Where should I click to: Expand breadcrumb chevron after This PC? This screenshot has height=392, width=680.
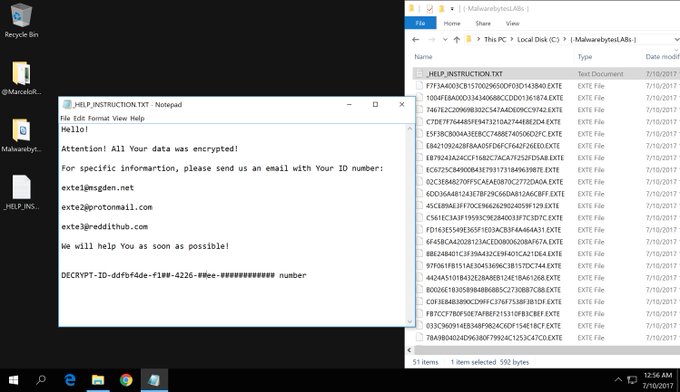pos(512,39)
